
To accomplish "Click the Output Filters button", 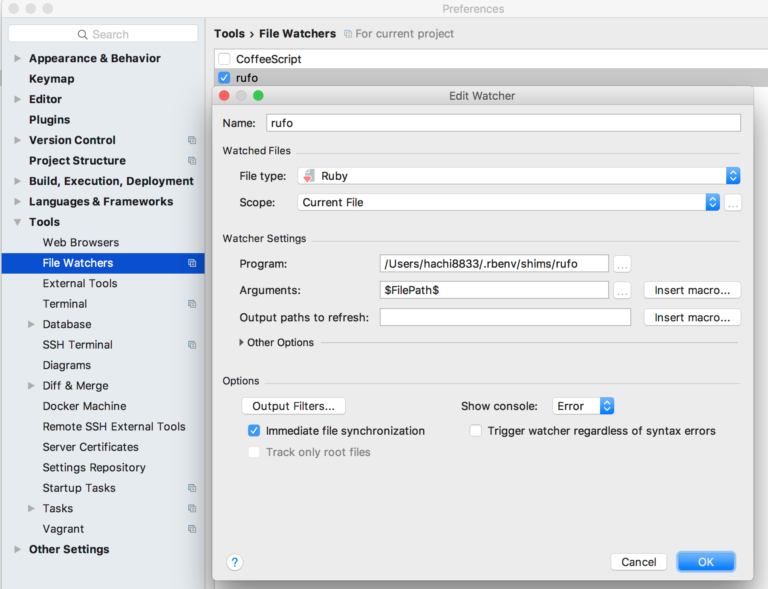I will 293,406.
